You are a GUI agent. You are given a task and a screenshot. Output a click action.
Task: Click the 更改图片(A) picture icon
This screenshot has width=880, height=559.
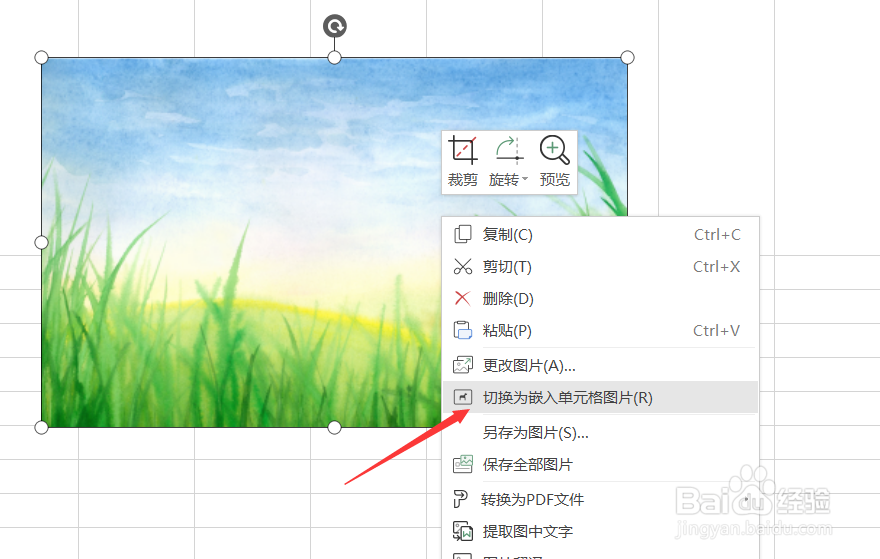coord(462,365)
